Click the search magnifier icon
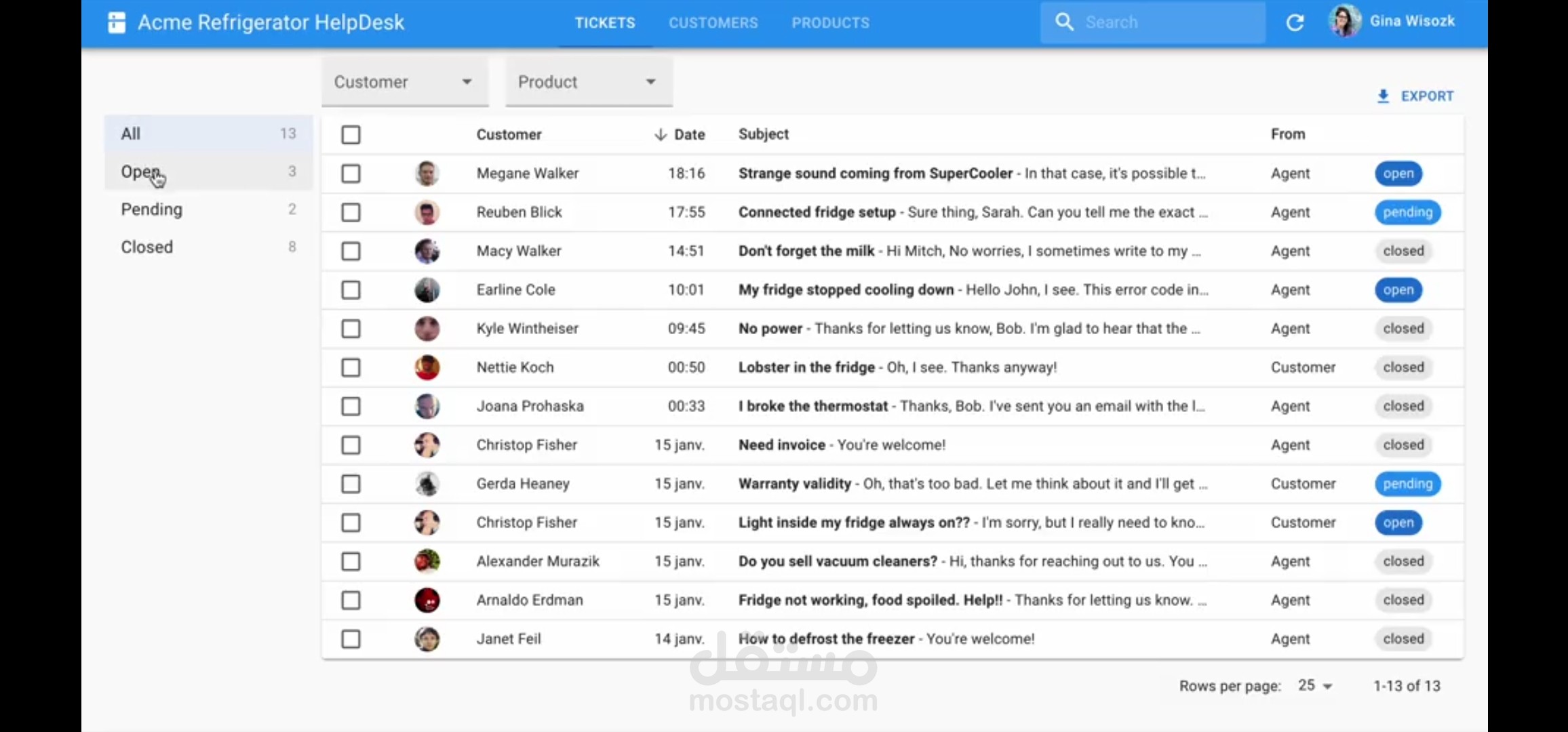 click(x=1064, y=22)
